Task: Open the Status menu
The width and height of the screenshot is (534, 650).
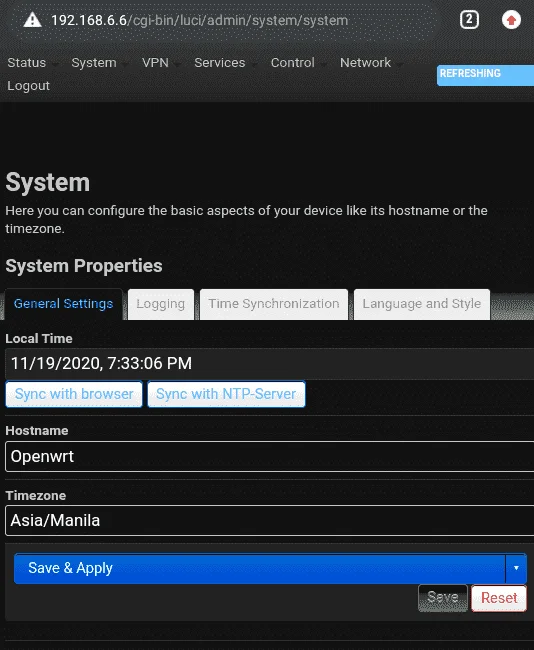Action: [27, 63]
